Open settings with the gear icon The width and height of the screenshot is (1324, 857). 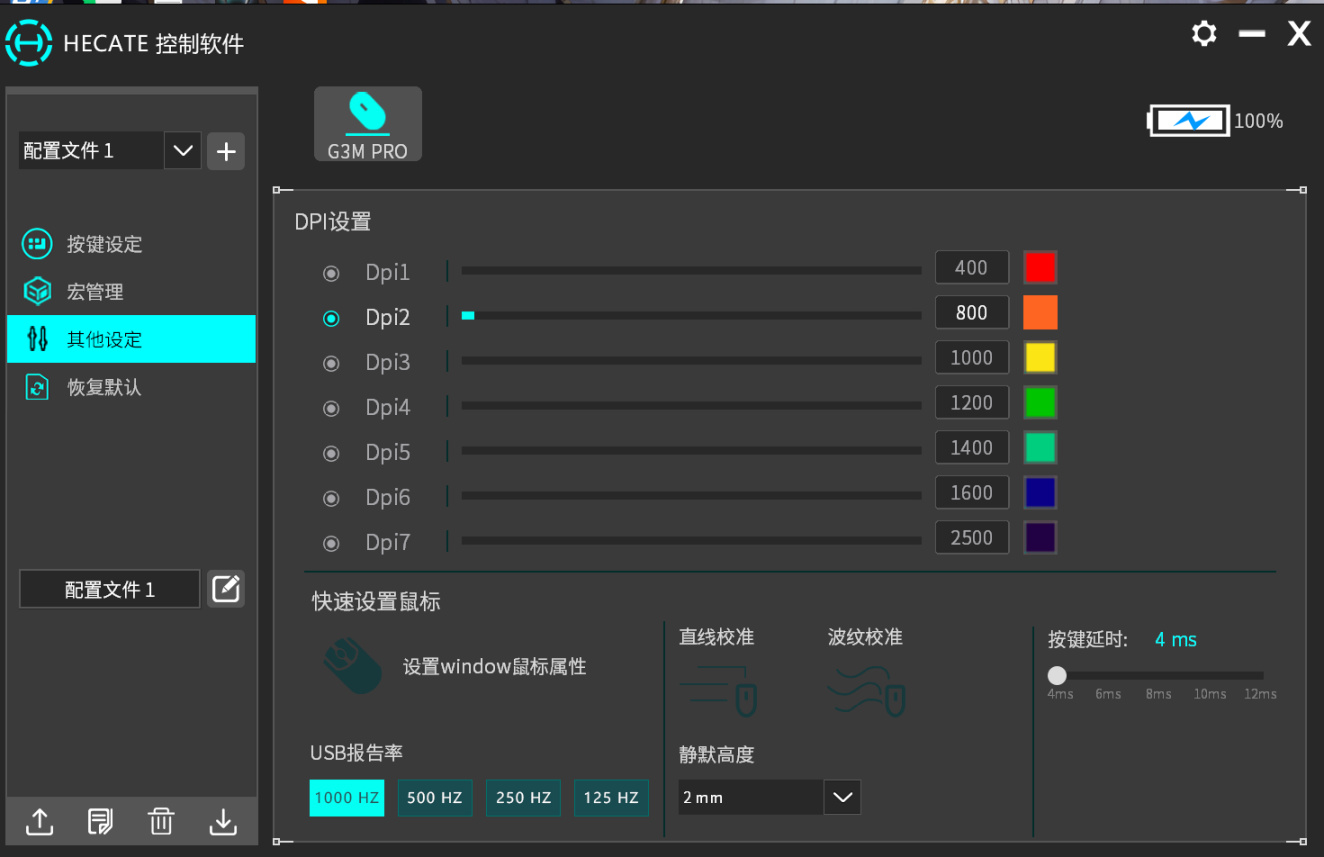click(x=1204, y=34)
